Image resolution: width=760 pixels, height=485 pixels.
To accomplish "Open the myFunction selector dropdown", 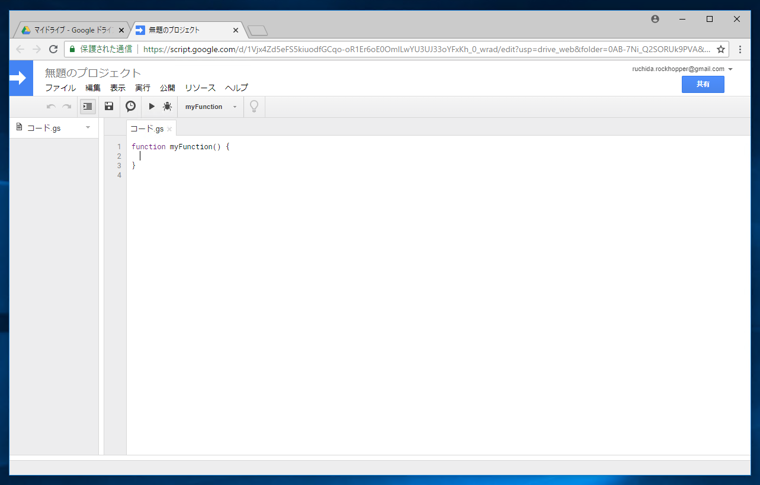I will click(211, 107).
